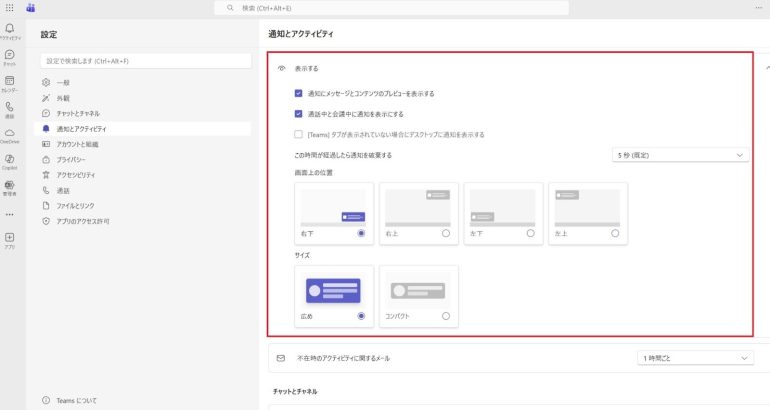770x410 pixels.
Task: Launch Copilot from the left rail
Action: (9, 160)
